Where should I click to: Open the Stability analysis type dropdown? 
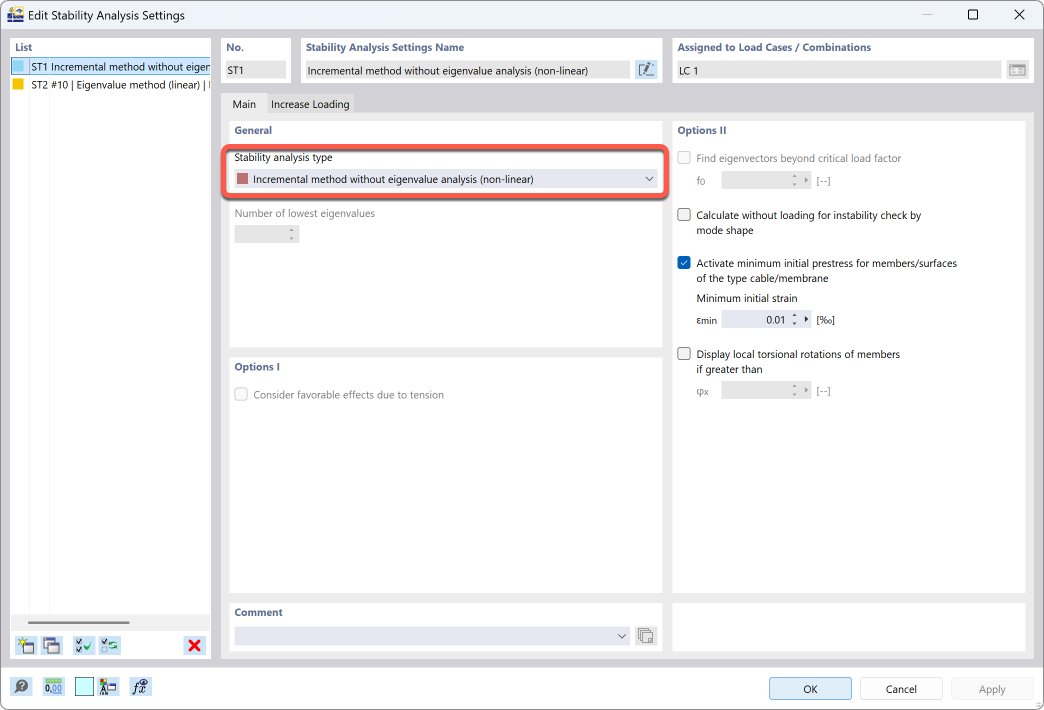click(445, 179)
